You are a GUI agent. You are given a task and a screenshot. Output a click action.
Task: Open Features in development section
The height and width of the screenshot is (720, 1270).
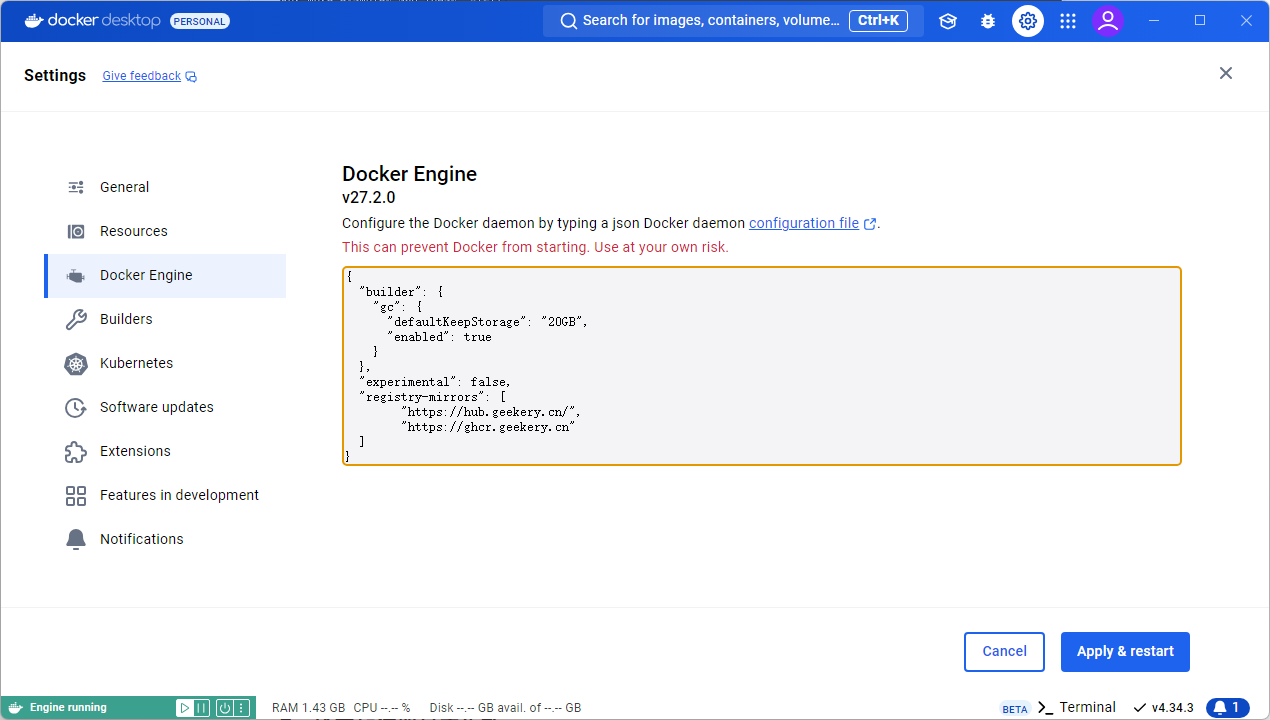pyautogui.click(x=179, y=495)
